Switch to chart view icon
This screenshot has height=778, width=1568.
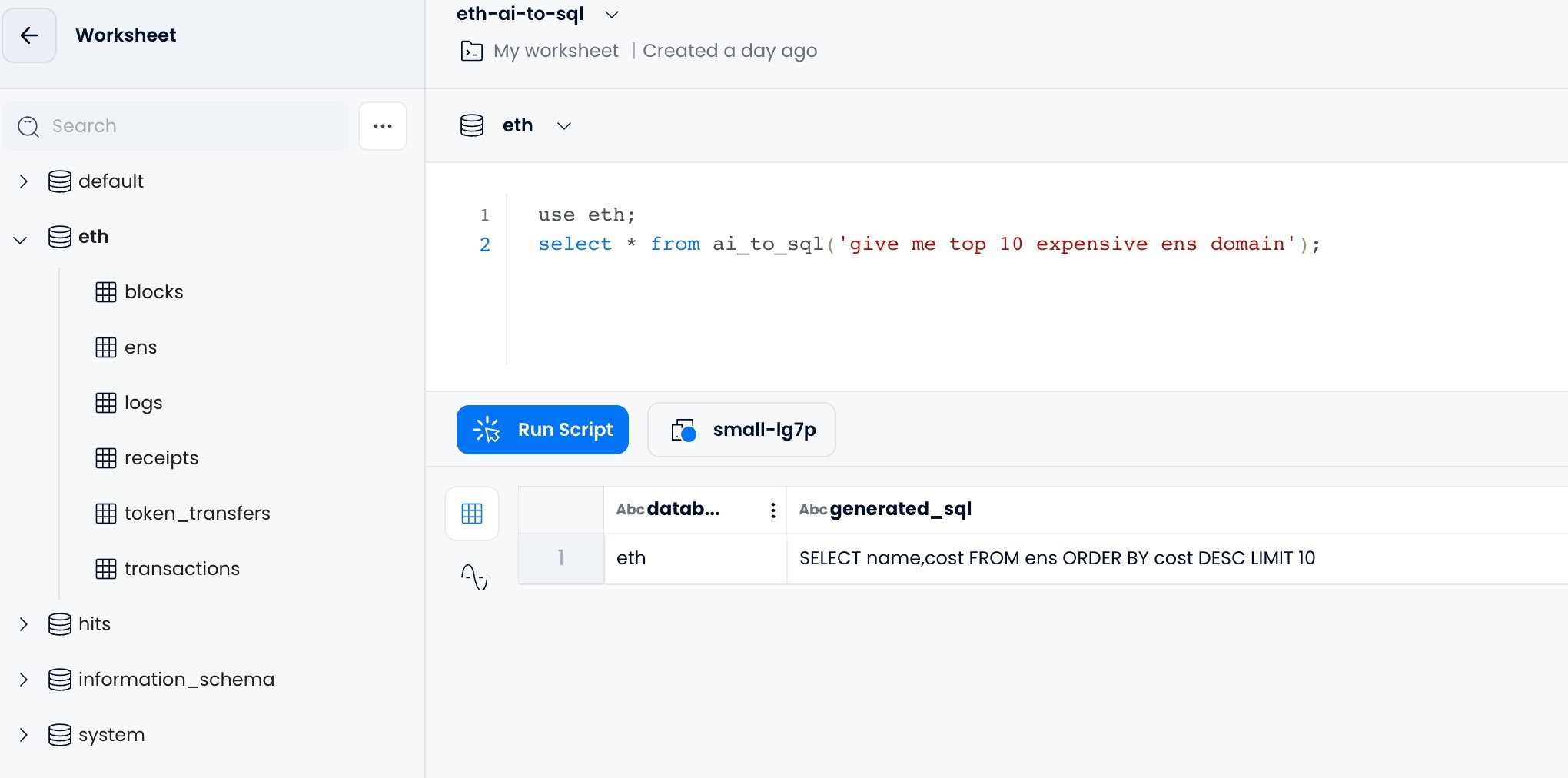click(473, 577)
